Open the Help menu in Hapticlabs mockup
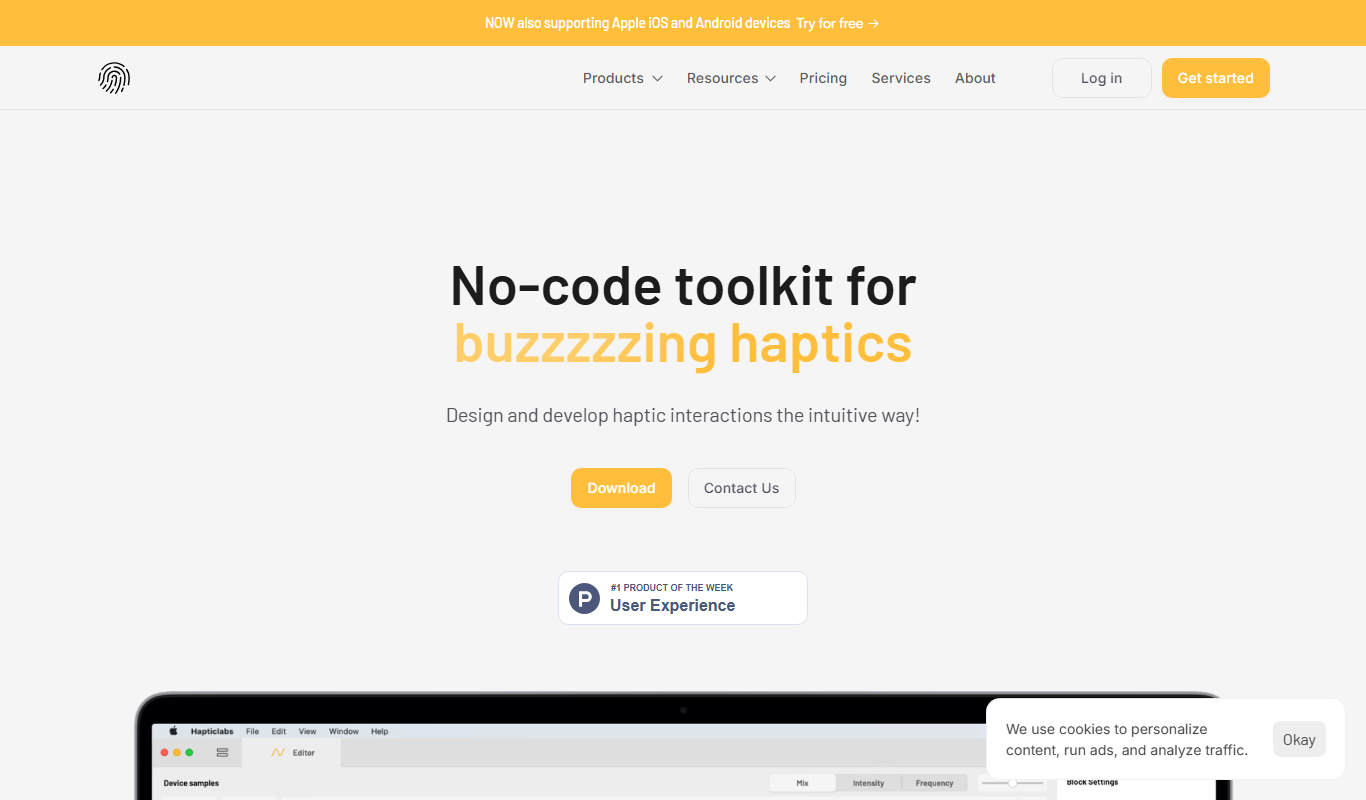The height and width of the screenshot is (800, 1366). pos(379,732)
